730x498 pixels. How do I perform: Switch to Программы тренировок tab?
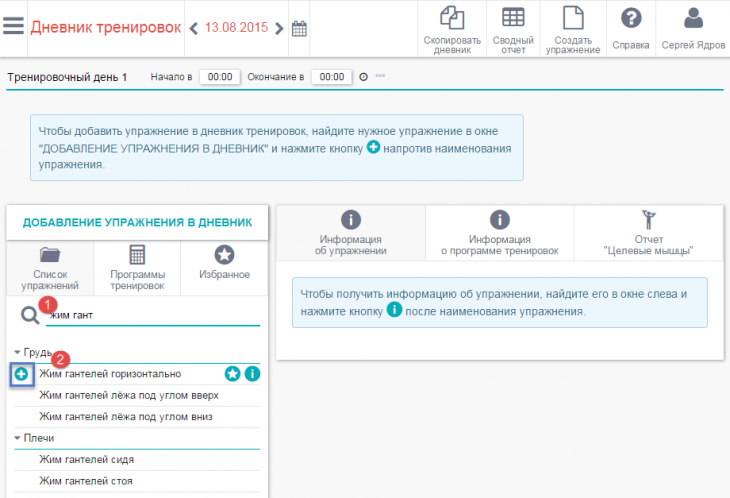tap(137, 267)
